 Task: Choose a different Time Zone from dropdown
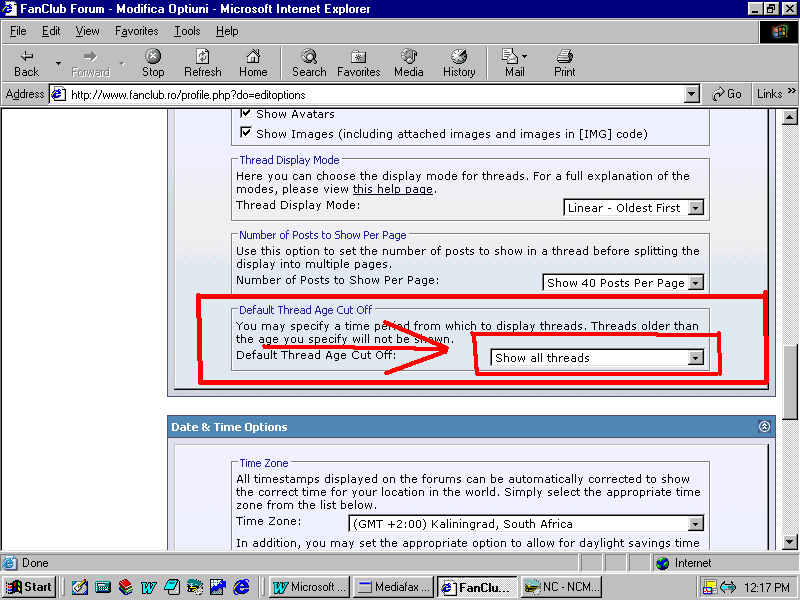pos(526,524)
